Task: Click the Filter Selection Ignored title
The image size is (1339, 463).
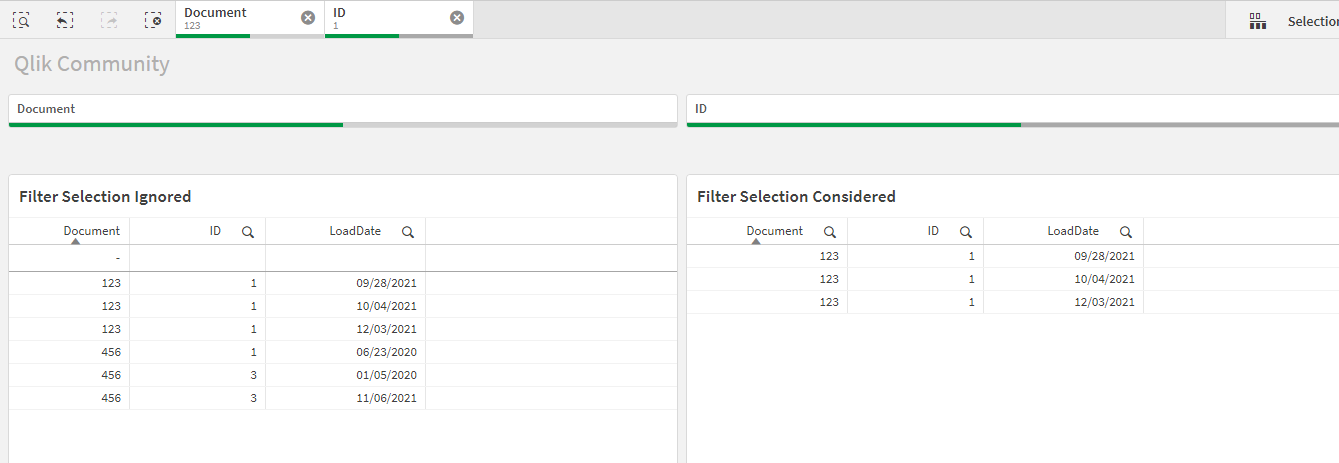Action: pyautogui.click(x=105, y=196)
